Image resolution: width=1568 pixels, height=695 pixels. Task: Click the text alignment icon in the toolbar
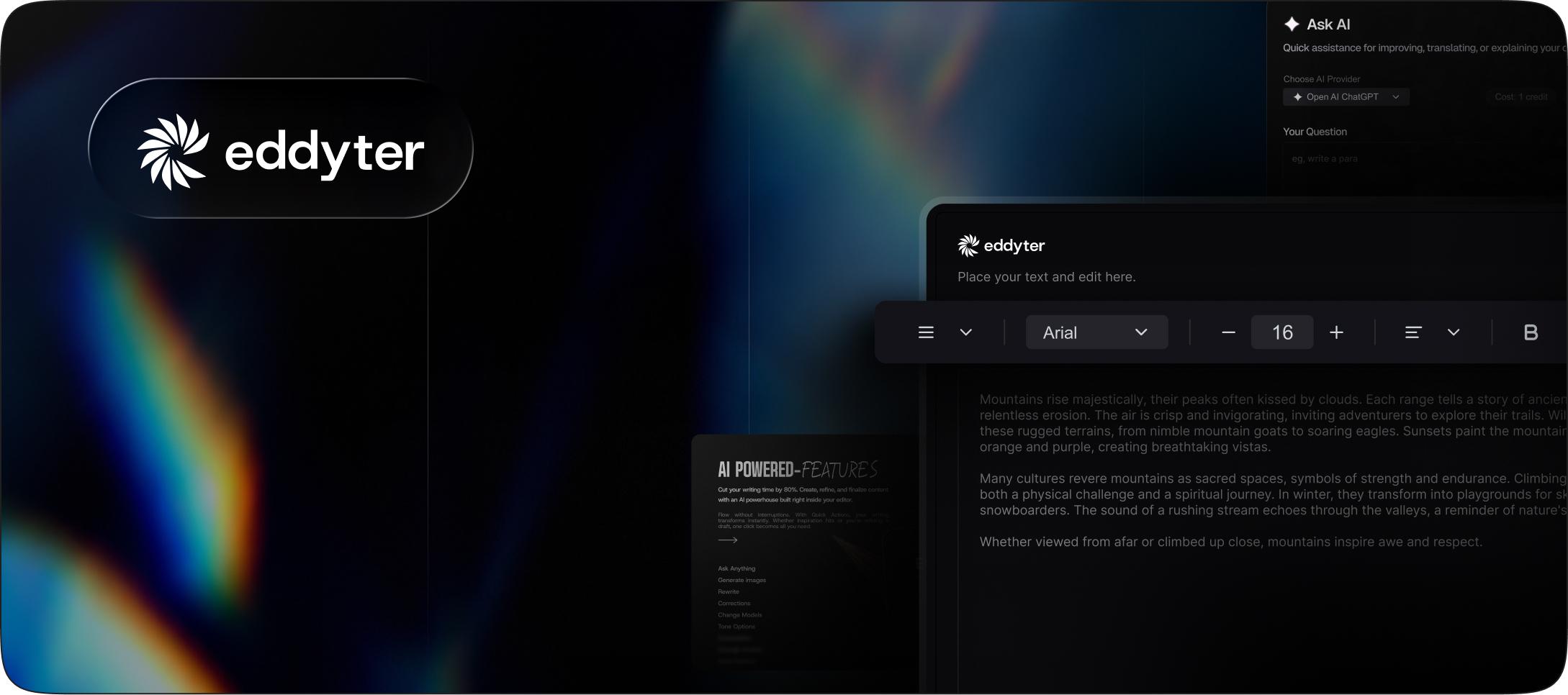[x=1413, y=332]
